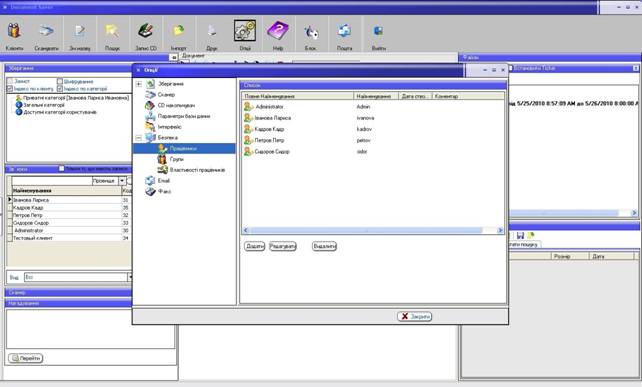
Task: Select Тестовый клиент row in the client grid
Action: [x=68, y=238]
